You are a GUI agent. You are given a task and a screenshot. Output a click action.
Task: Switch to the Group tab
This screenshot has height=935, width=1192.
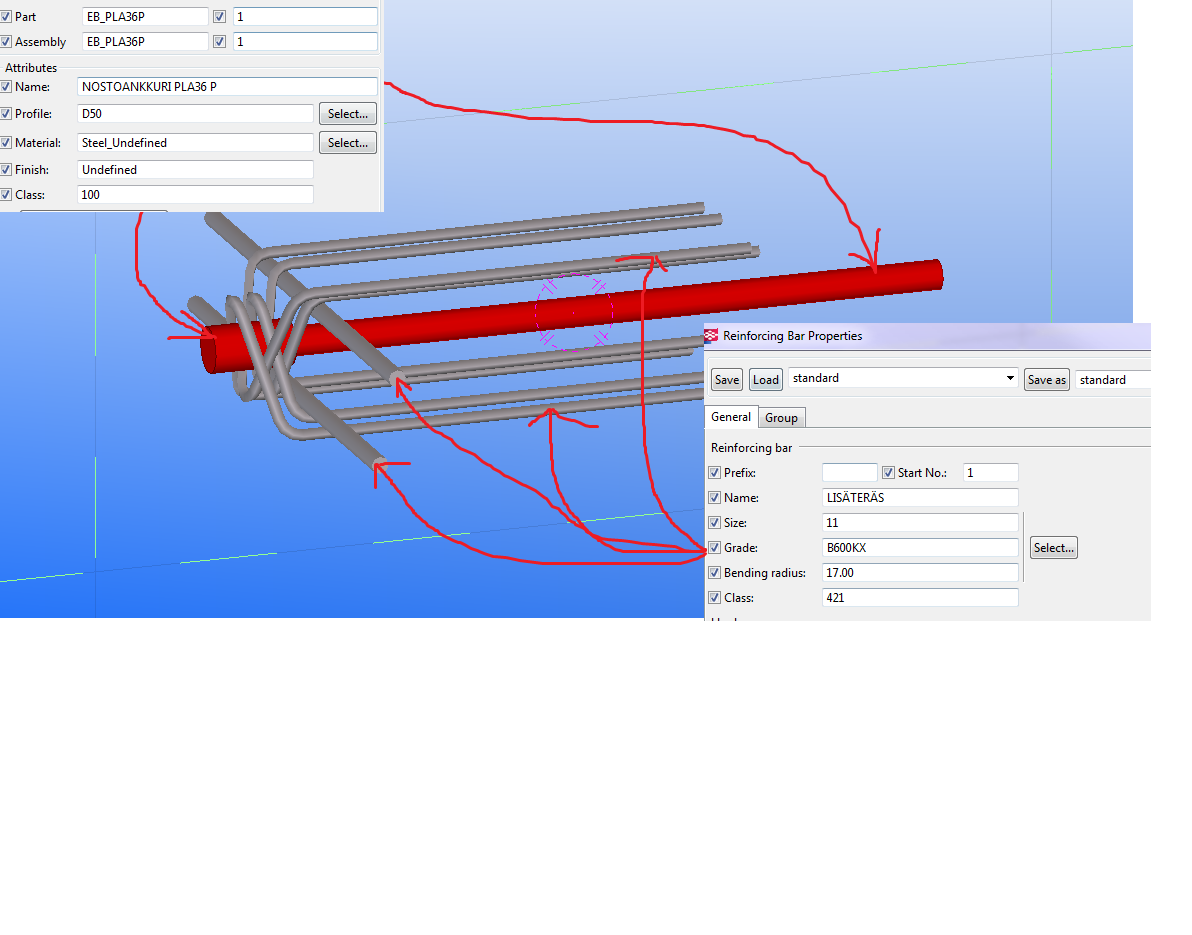pyautogui.click(x=781, y=418)
